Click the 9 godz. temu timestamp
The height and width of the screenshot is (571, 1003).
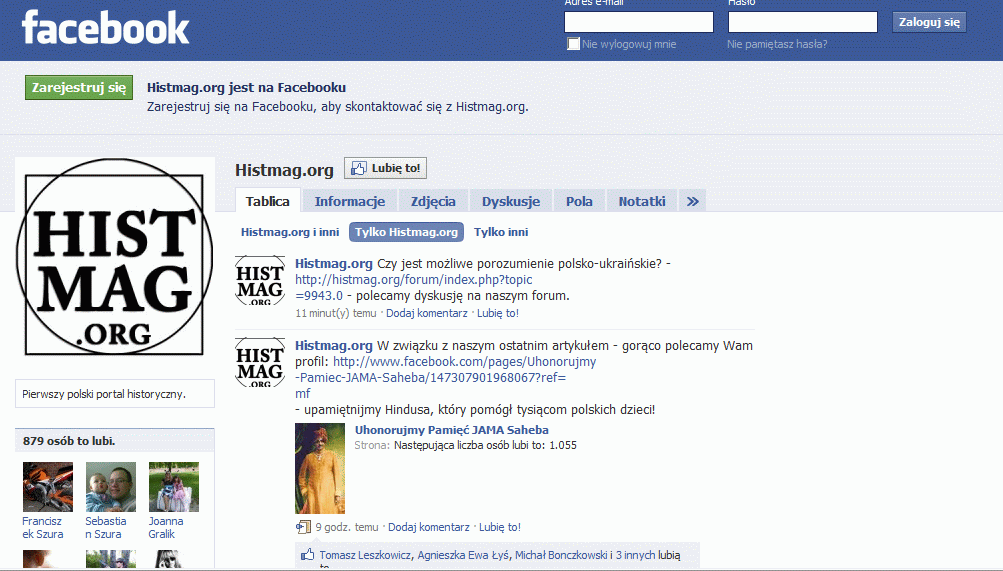(347, 528)
